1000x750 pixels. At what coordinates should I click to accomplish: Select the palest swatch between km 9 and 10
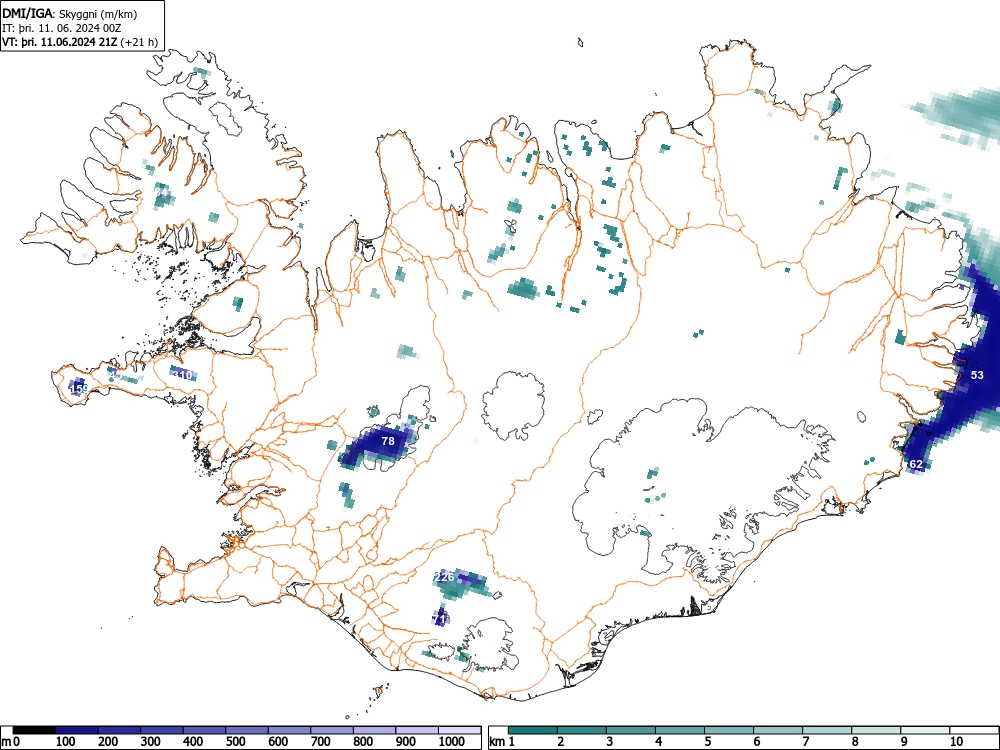925,730
